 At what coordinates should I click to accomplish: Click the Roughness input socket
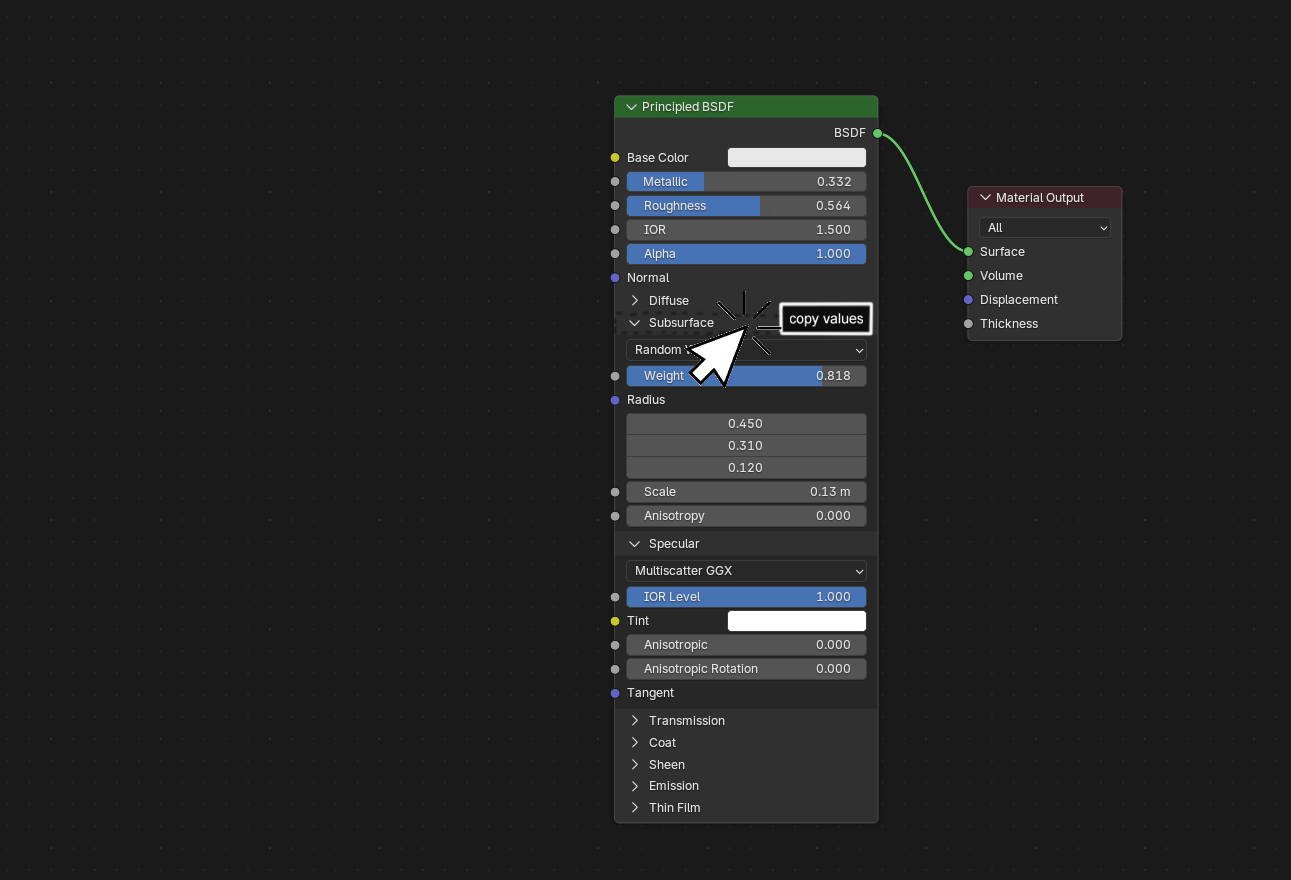click(615, 206)
